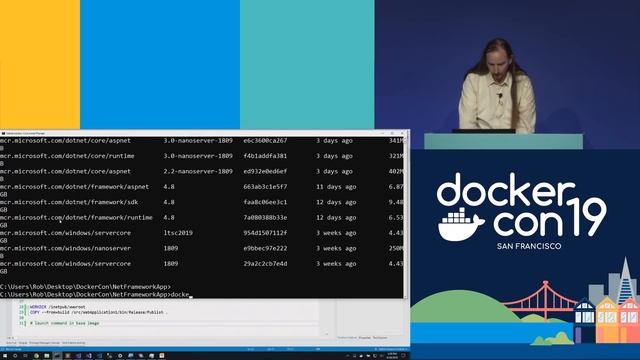640x360 pixels.
Task: Open the Package Manager Console tab
Action: tap(44, 343)
